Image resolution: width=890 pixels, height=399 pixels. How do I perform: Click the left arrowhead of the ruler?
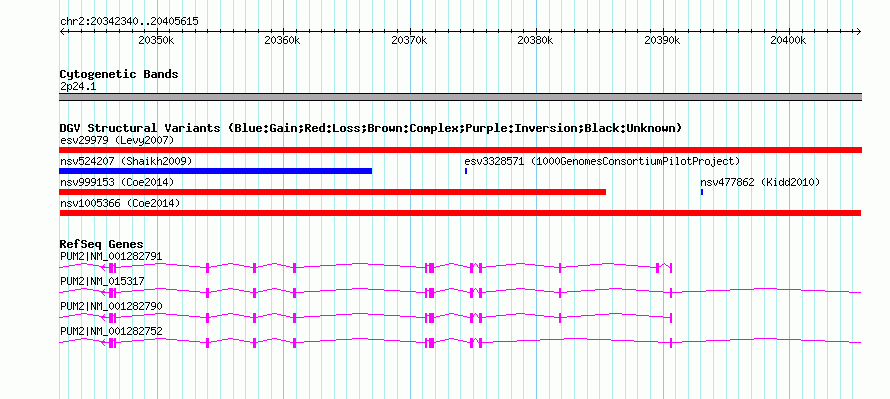tap(62, 31)
